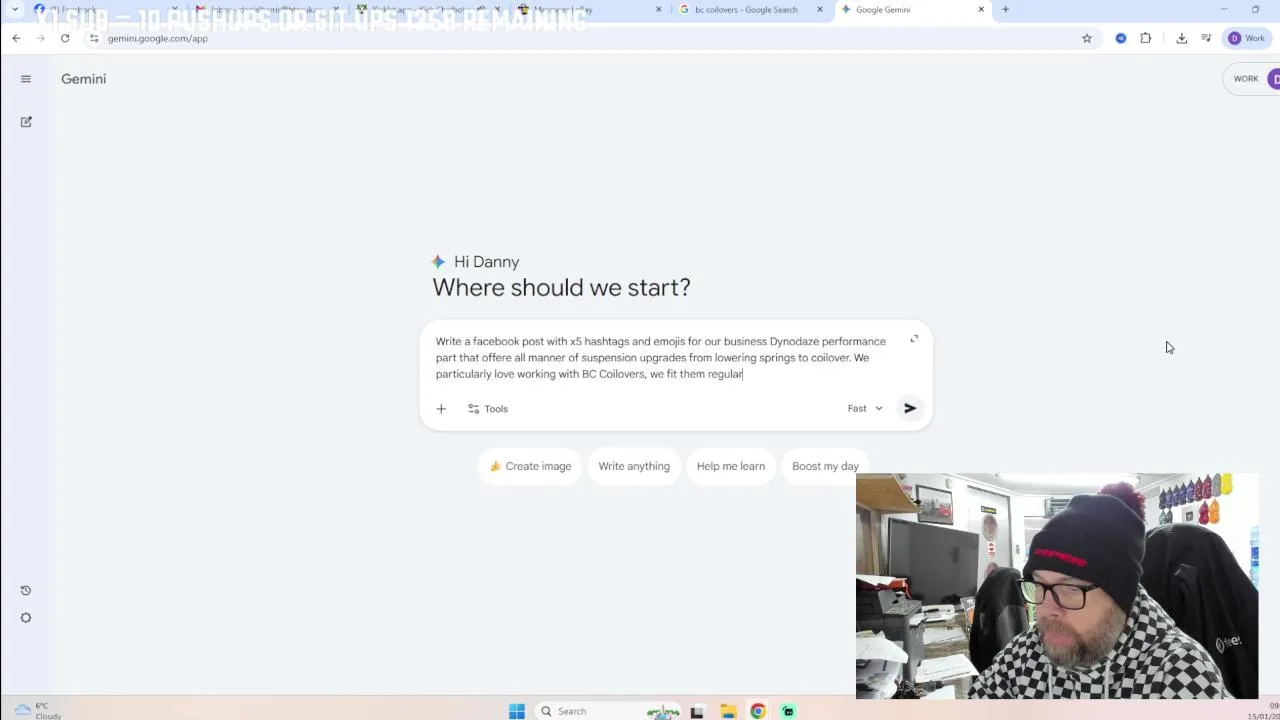Image resolution: width=1280 pixels, height=720 pixels.
Task: Open the tab search dropdown arrow
Action: coord(15,9)
